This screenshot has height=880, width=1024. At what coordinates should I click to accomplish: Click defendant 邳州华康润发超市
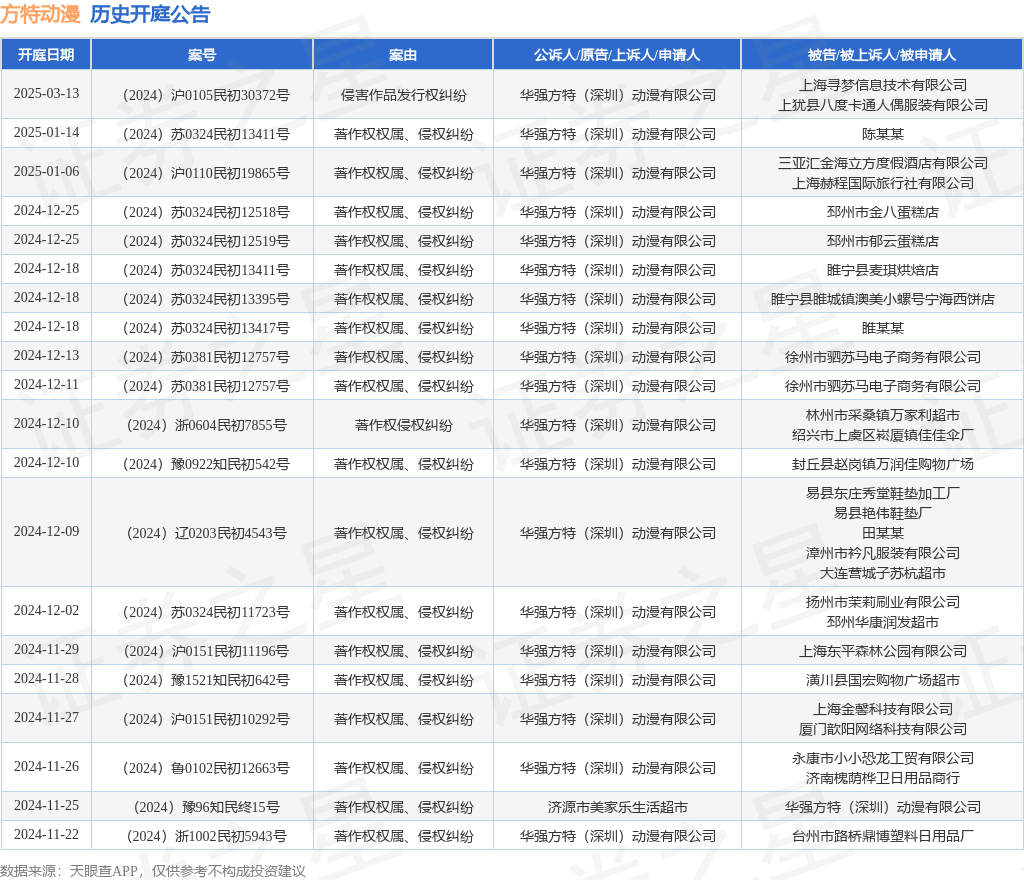pos(883,622)
